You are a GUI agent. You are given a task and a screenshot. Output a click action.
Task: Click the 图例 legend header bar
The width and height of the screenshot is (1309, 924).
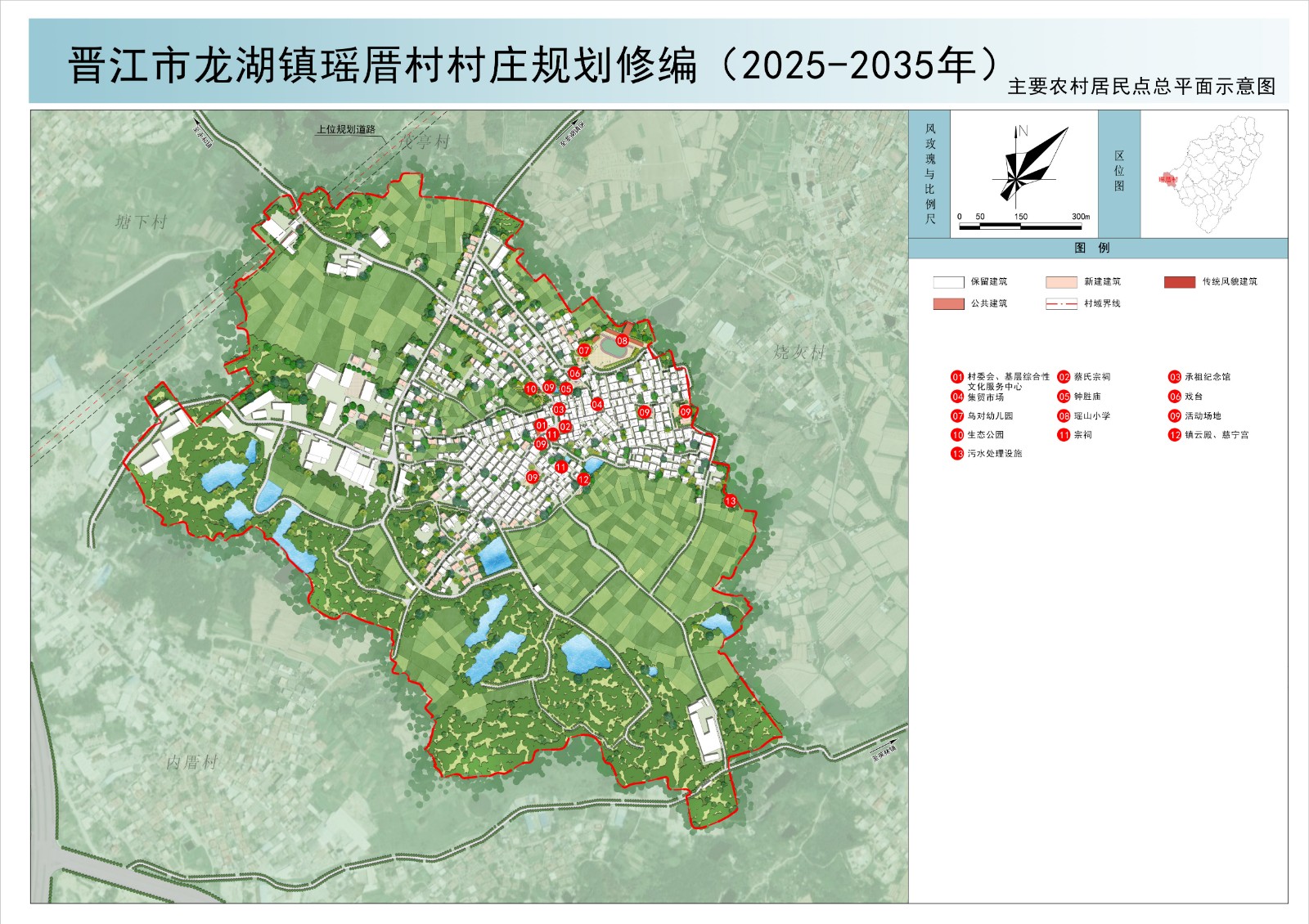(1097, 249)
